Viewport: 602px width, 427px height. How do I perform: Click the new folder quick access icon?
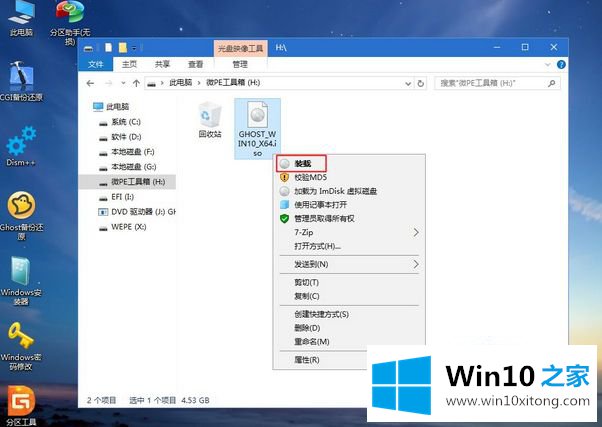pyautogui.click(x=123, y=48)
